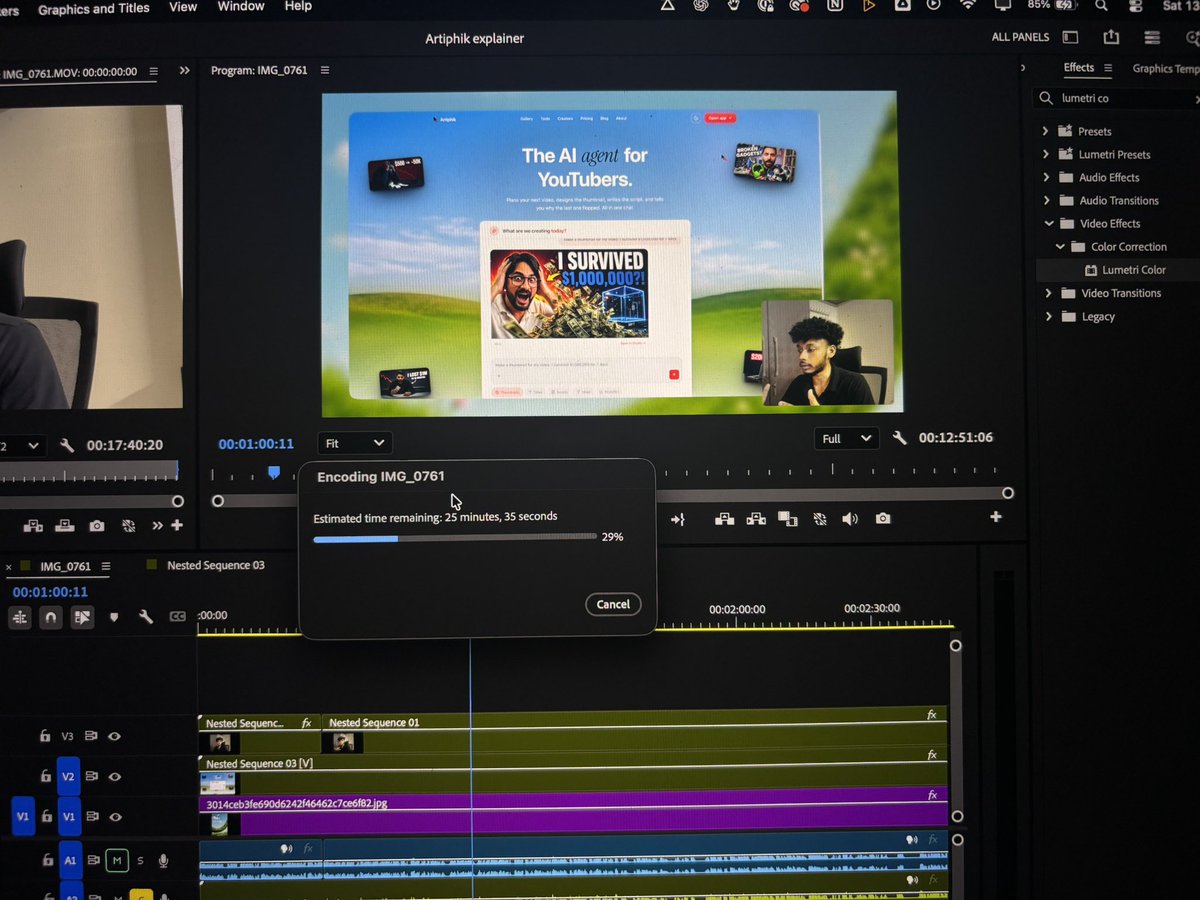Expand the Audio Transitions folder
Image resolution: width=1200 pixels, height=900 pixels.
tap(1046, 200)
